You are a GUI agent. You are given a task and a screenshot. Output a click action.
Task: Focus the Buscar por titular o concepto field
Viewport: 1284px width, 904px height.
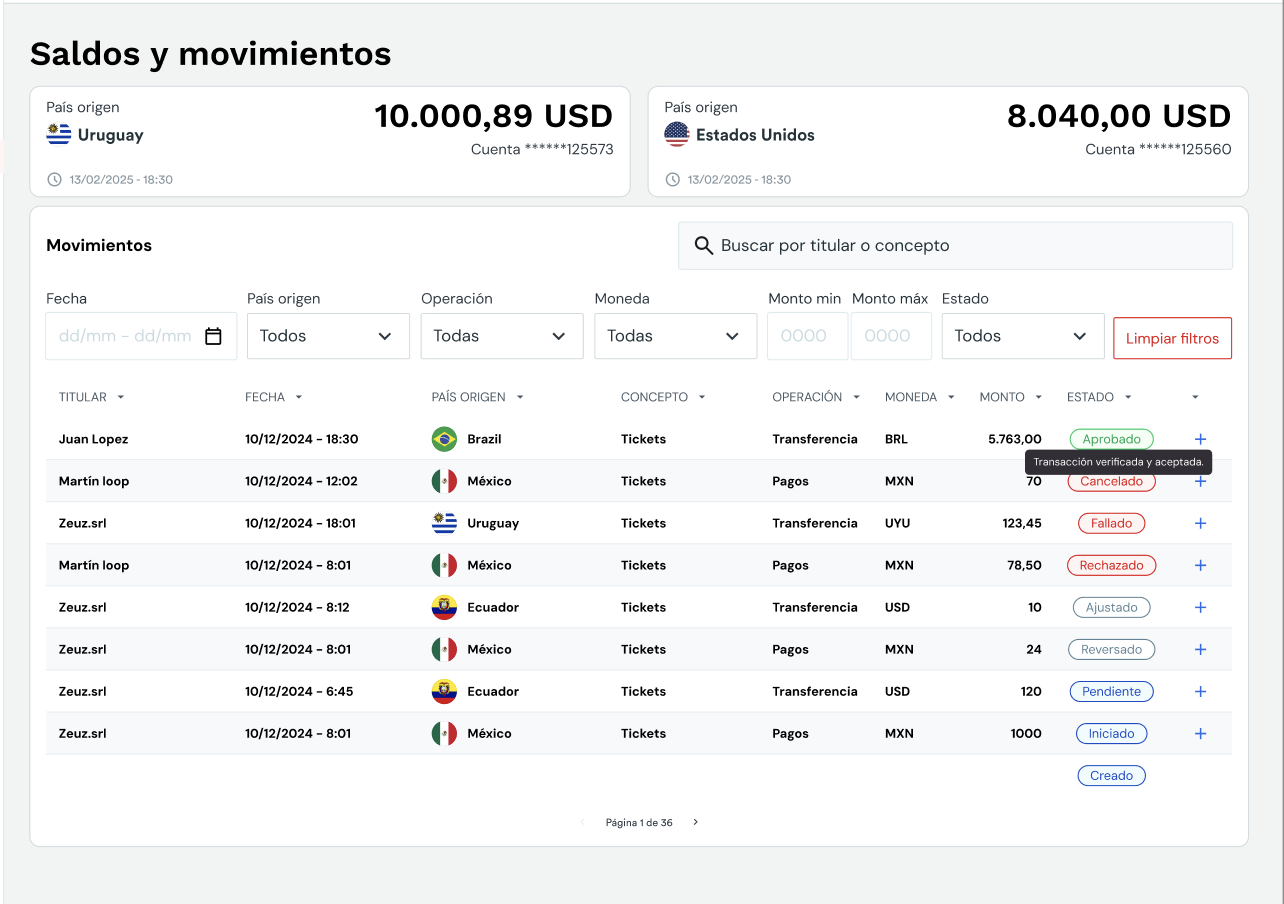[955, 246]
